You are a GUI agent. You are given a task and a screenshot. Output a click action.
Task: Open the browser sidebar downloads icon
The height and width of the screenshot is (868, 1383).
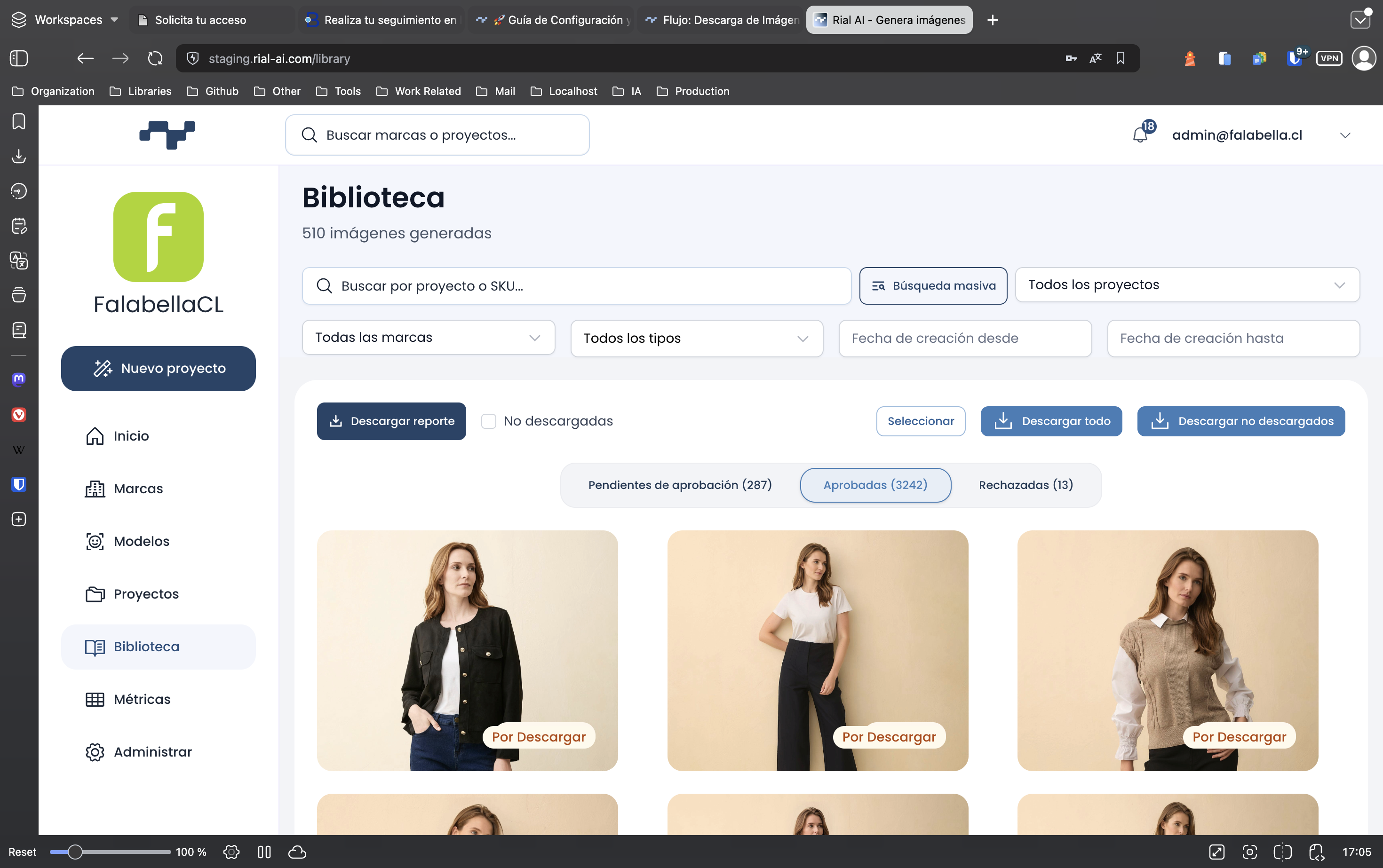point(19,156)
